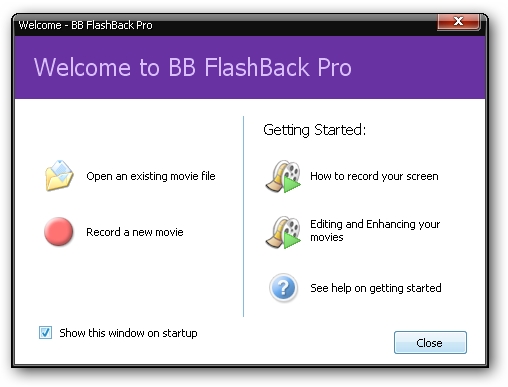Open How to record your screen tutorial
The height and width of the screenshot is (387, 508).
pos(374,176)
